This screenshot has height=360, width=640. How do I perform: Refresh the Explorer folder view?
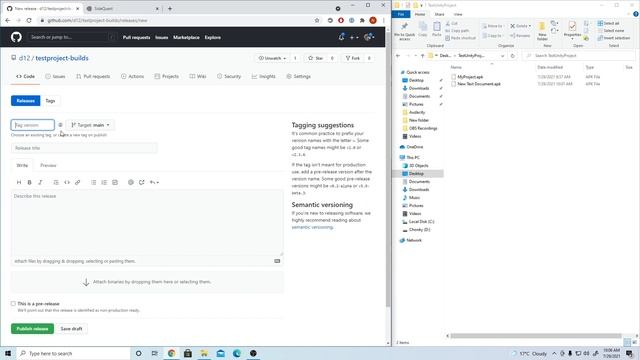point(513,56)
